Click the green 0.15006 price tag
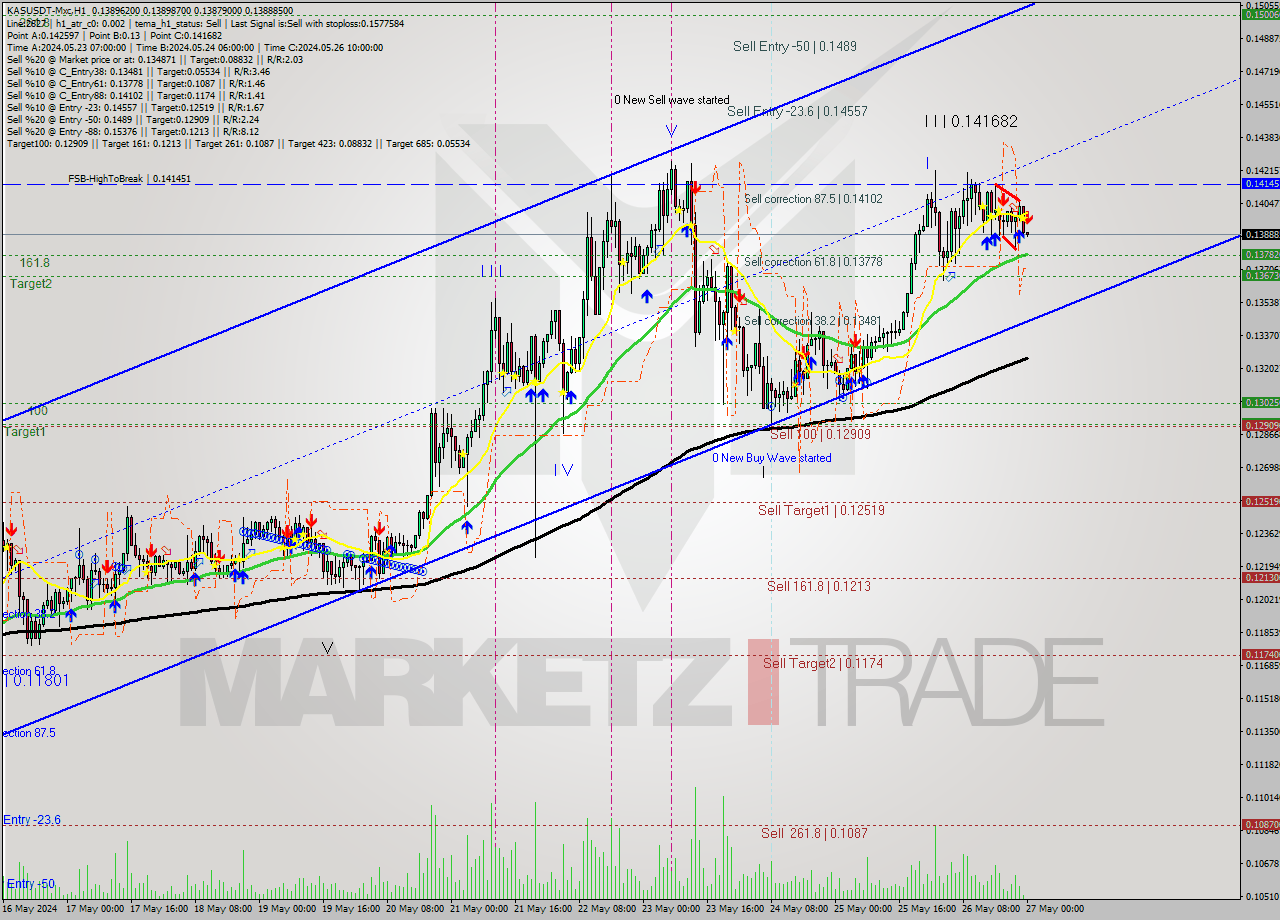Image resolution: width=1280 pixels, height=920 pixels. (1260, 14)
